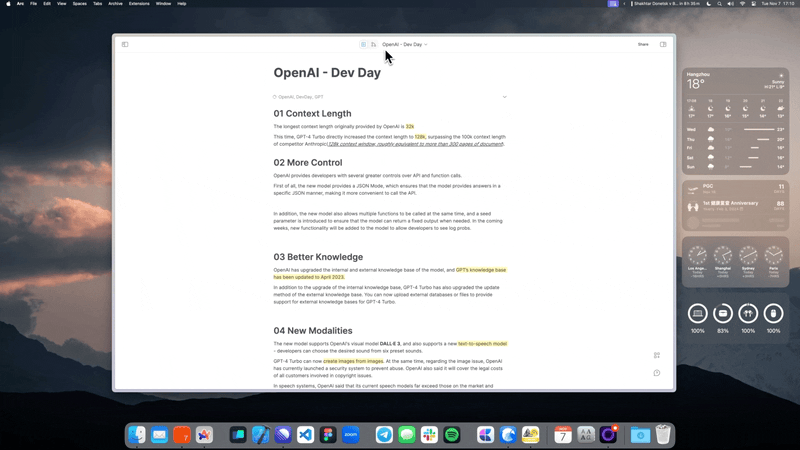Click the page view mode icon in title bar

coord(363,44)
